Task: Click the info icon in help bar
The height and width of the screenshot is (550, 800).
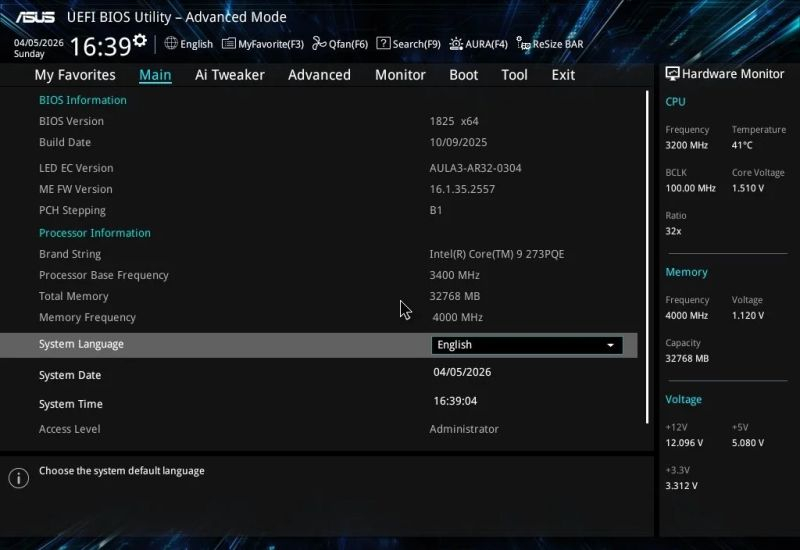Action: click(x=18, y=478)
